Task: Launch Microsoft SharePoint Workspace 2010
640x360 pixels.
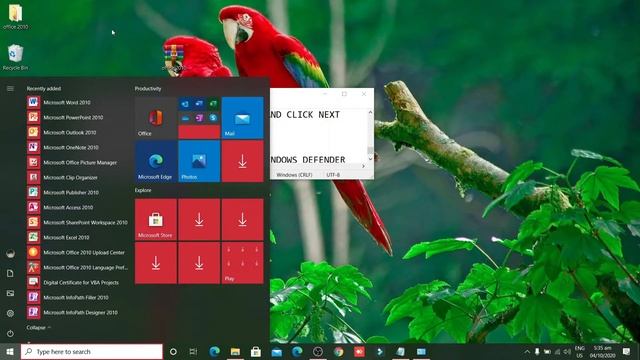Action: click(78, 222)
